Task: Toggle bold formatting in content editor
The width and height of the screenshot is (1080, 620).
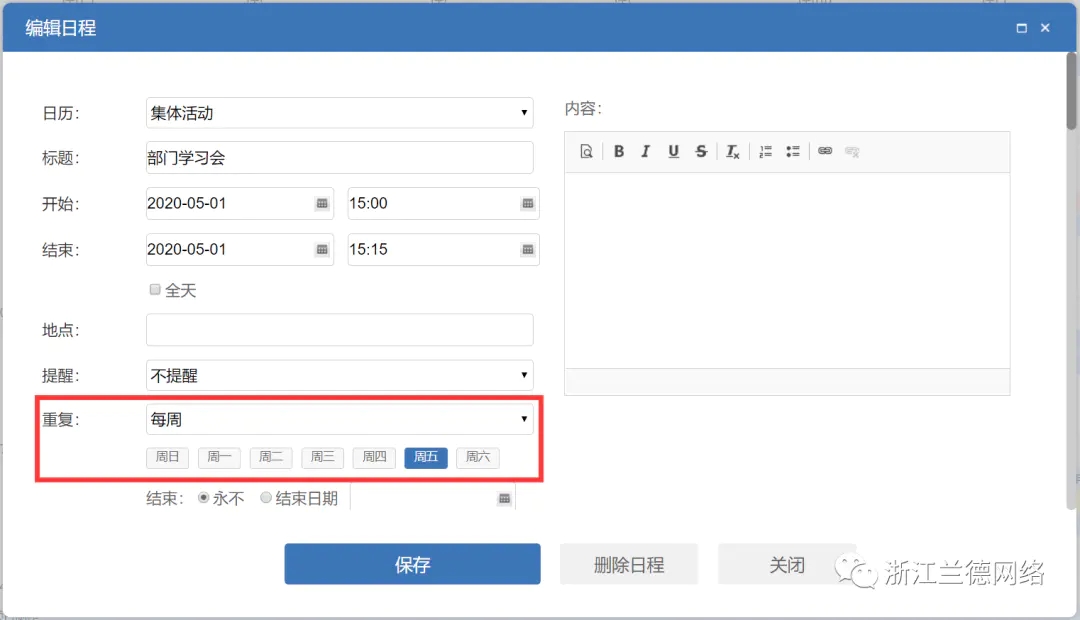Action: (x=619, y=152)
